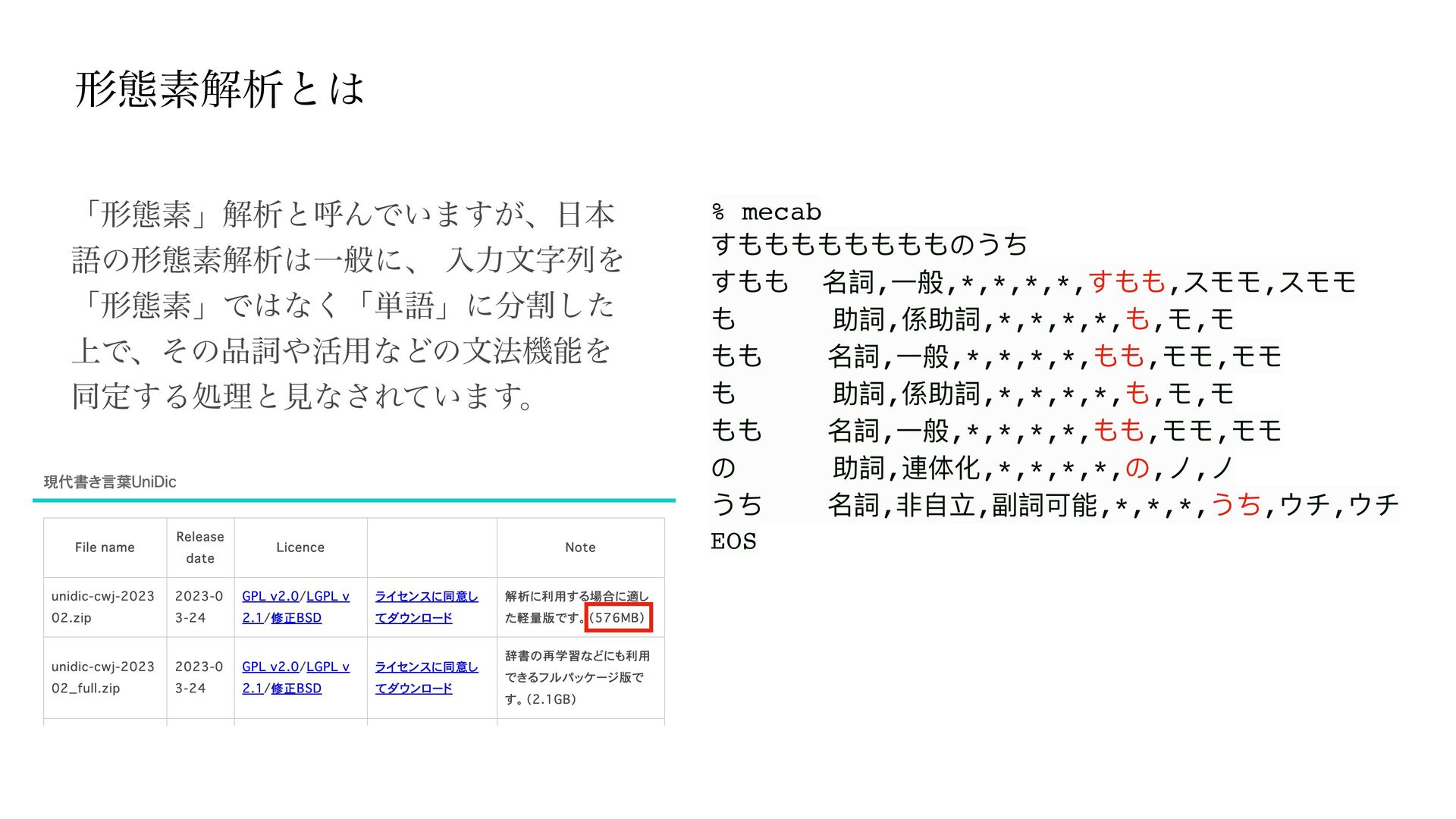Click the red すもも in the mecab output
Screen dimensions: 1456x819
[x=1127, y=282]
